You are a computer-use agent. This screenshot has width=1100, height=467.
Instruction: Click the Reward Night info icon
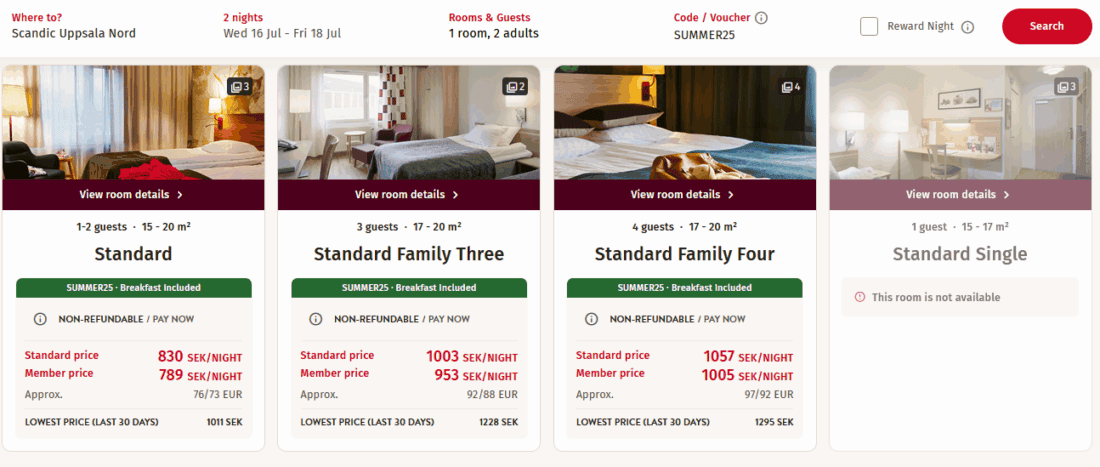(x=967, y=27)
